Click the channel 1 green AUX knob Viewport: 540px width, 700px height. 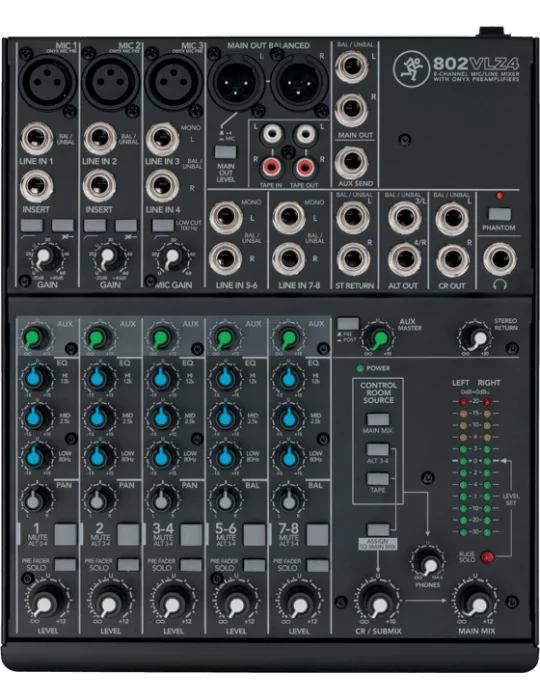(35, 338)
